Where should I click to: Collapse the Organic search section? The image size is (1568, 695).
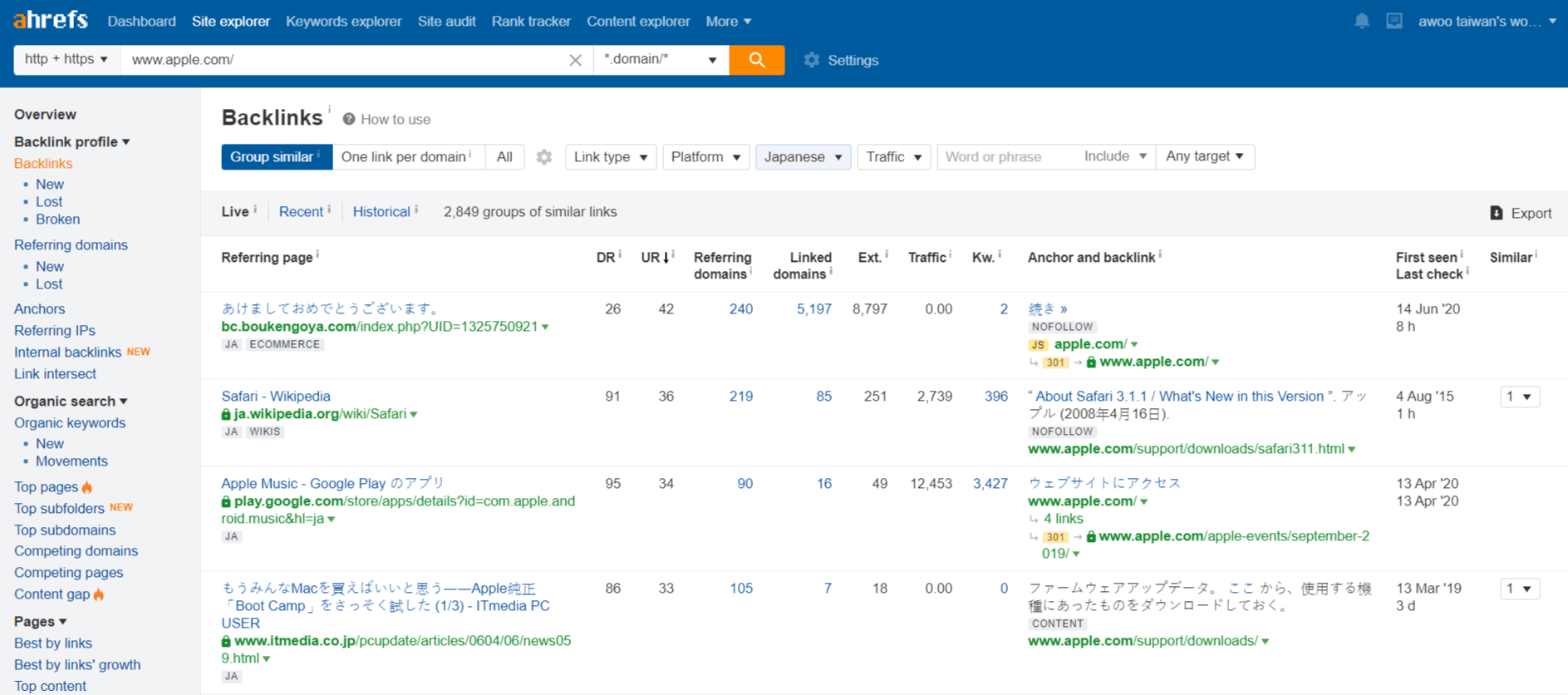tap(71, 402)
